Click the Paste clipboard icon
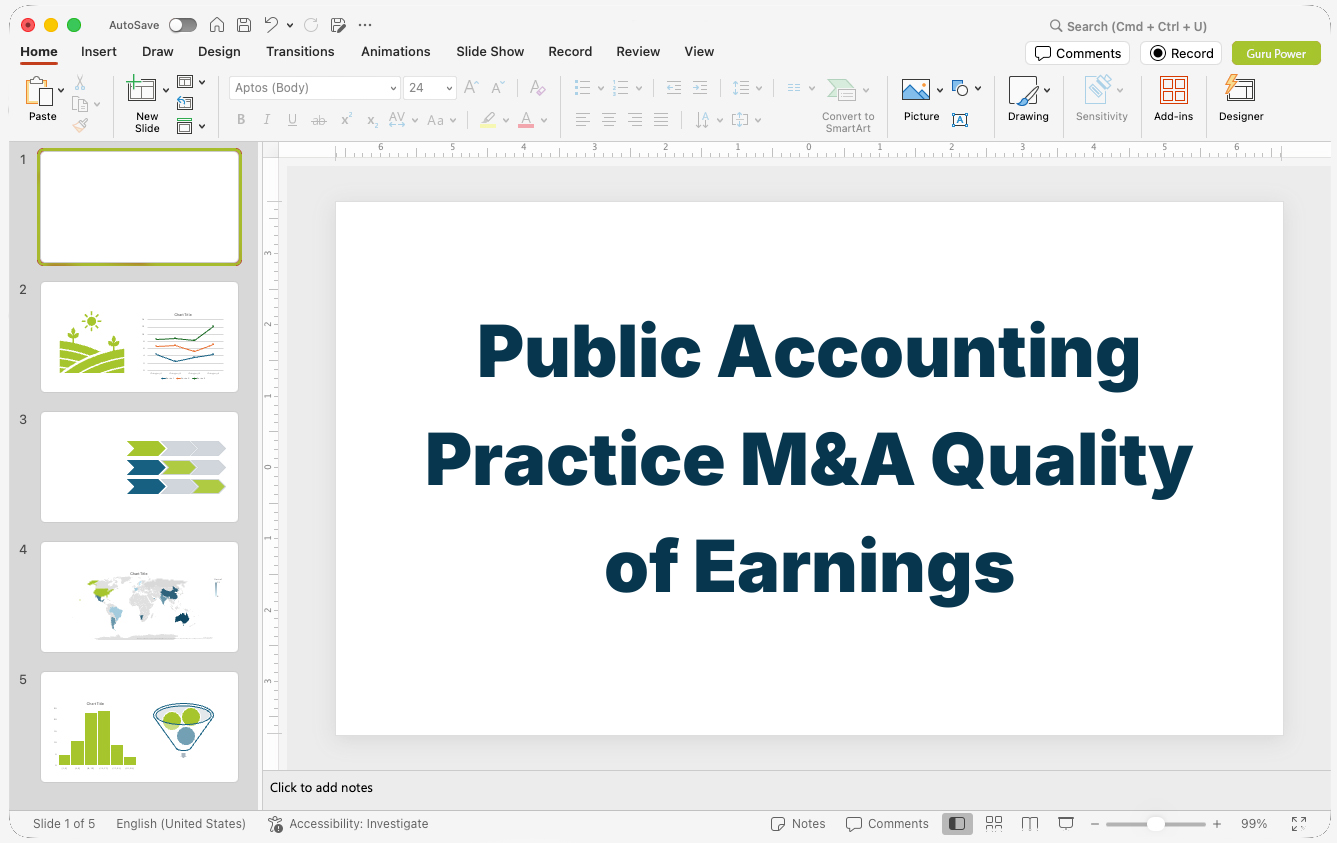The width and height of the screenshot is (1337, 843). 39,91
